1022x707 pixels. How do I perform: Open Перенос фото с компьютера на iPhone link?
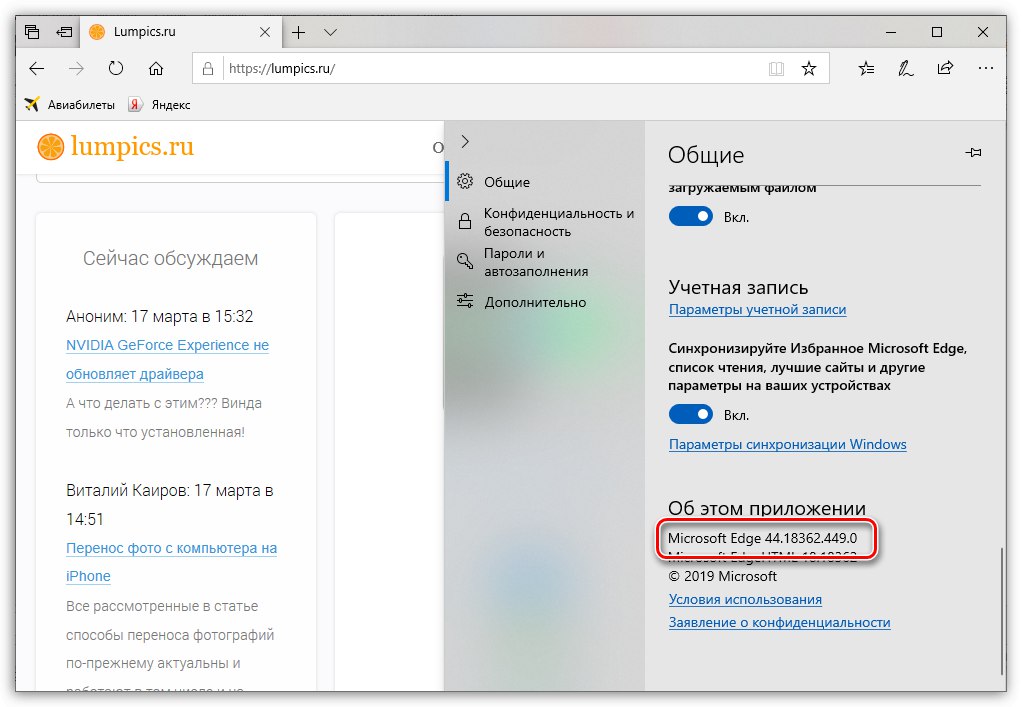click(171, 562)
